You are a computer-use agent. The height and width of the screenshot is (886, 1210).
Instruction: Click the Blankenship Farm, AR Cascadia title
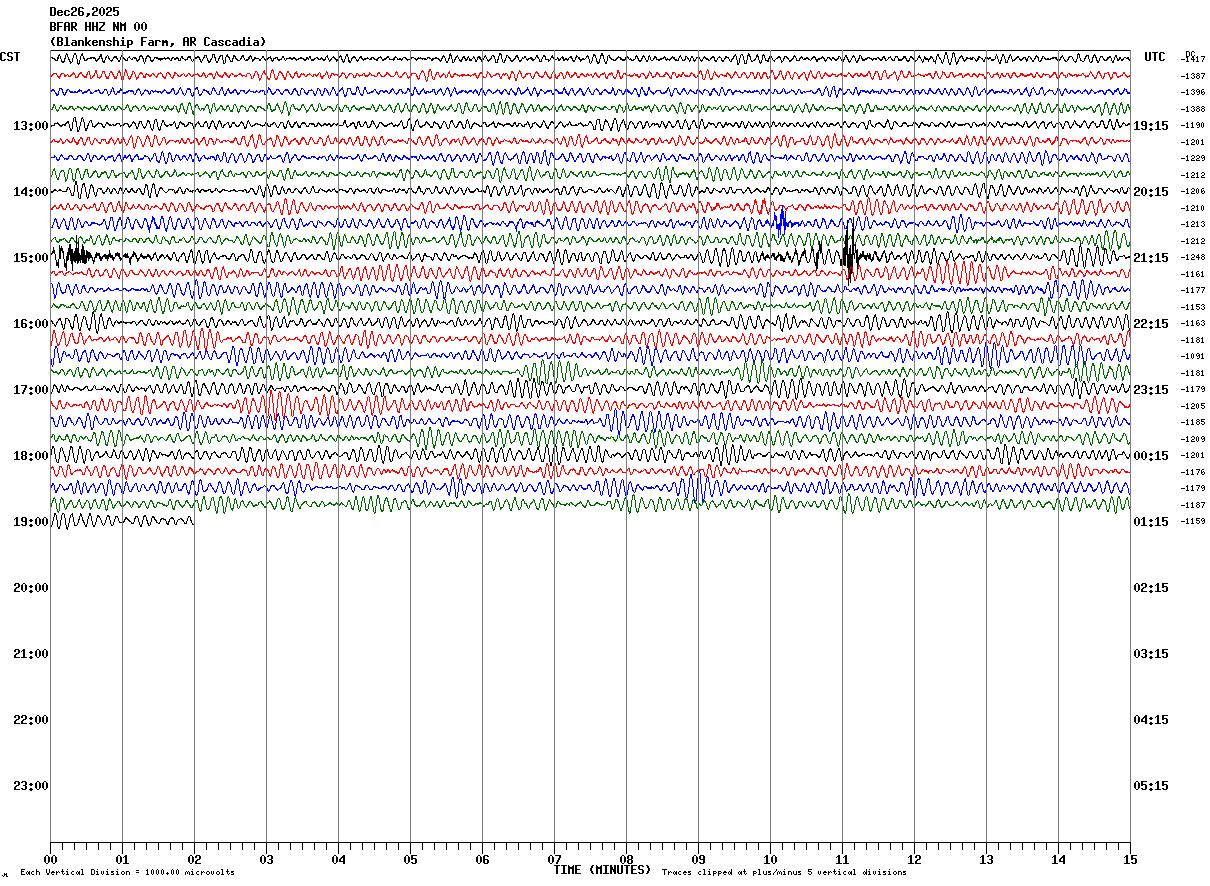[x=158, y=42]
